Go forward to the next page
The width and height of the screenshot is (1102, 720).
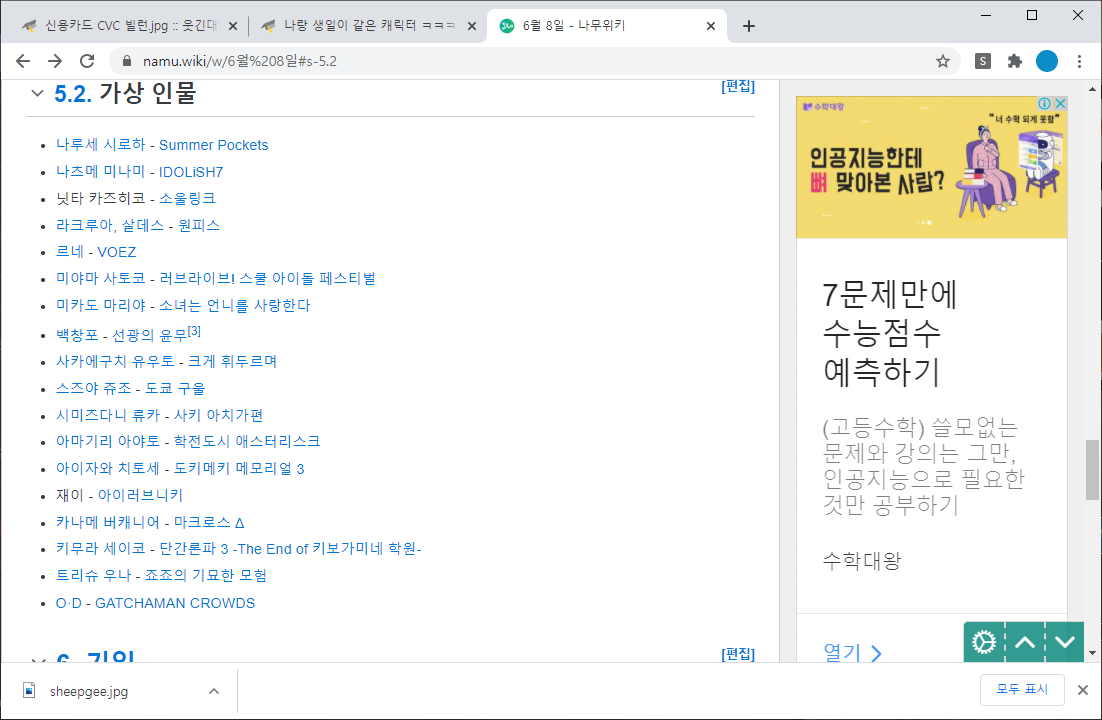(55, 61)
